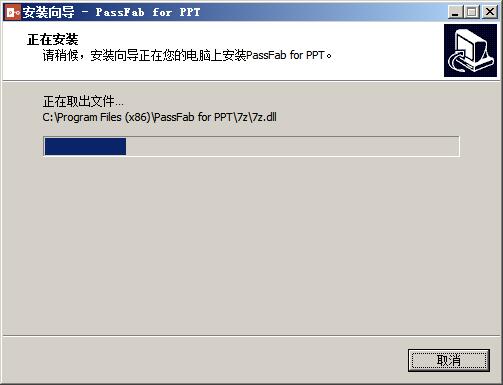Click the PassFab for PPT text in the title bar
The width and height of the screenshot is (503, 385).
148,12
